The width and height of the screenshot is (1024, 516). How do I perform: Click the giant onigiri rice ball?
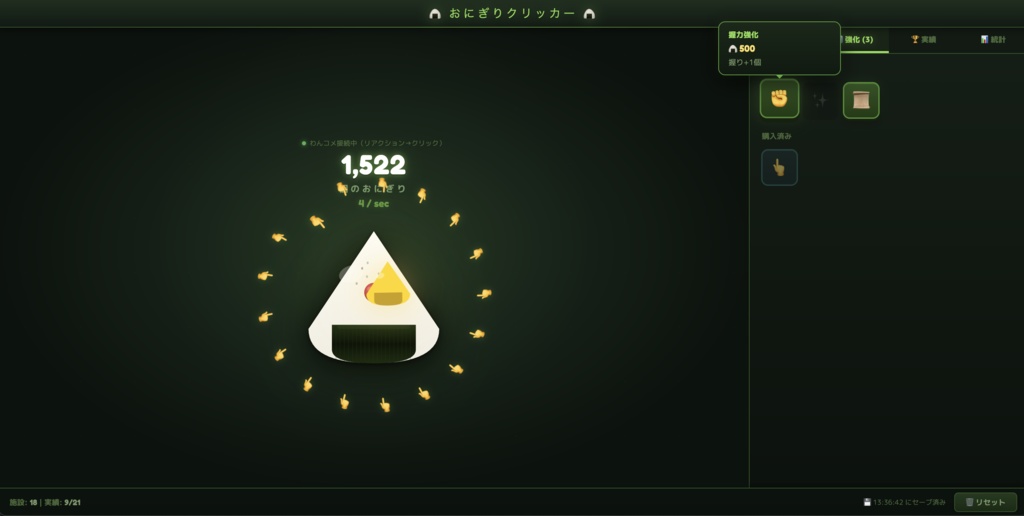pyautogui.click(x=374, y=298)
